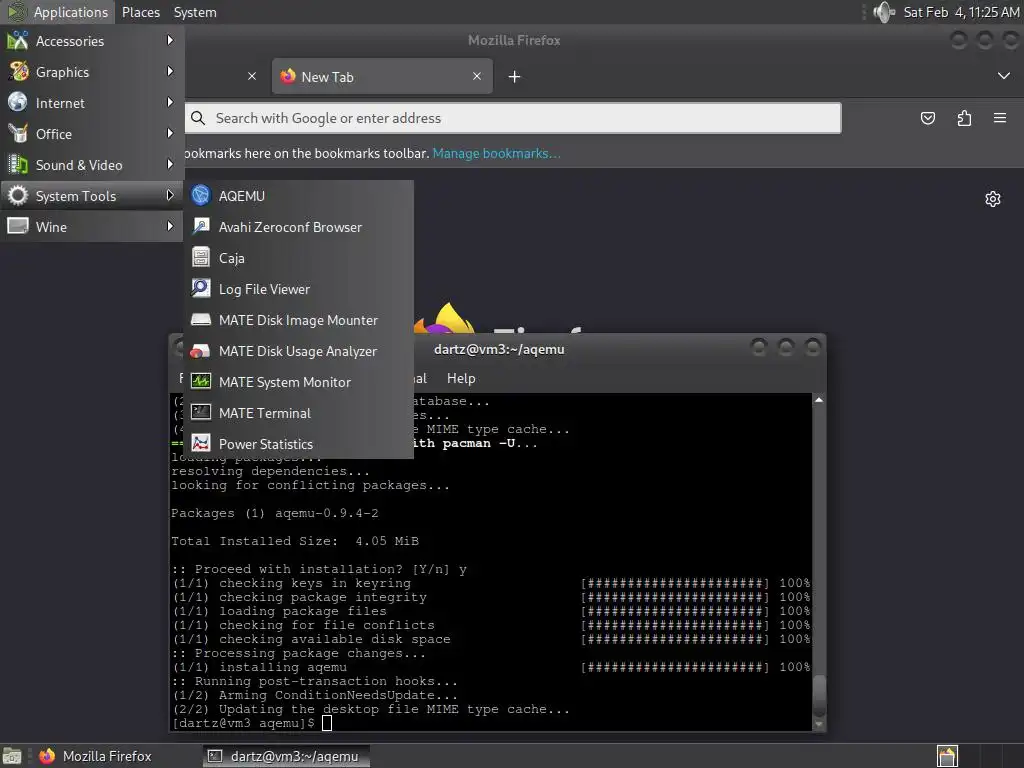Switch to dartz@vm3:~/aqemu taskbar button
Viewport: 1024px width, 768px height.
pyautogui.click(x=286, y=756)
